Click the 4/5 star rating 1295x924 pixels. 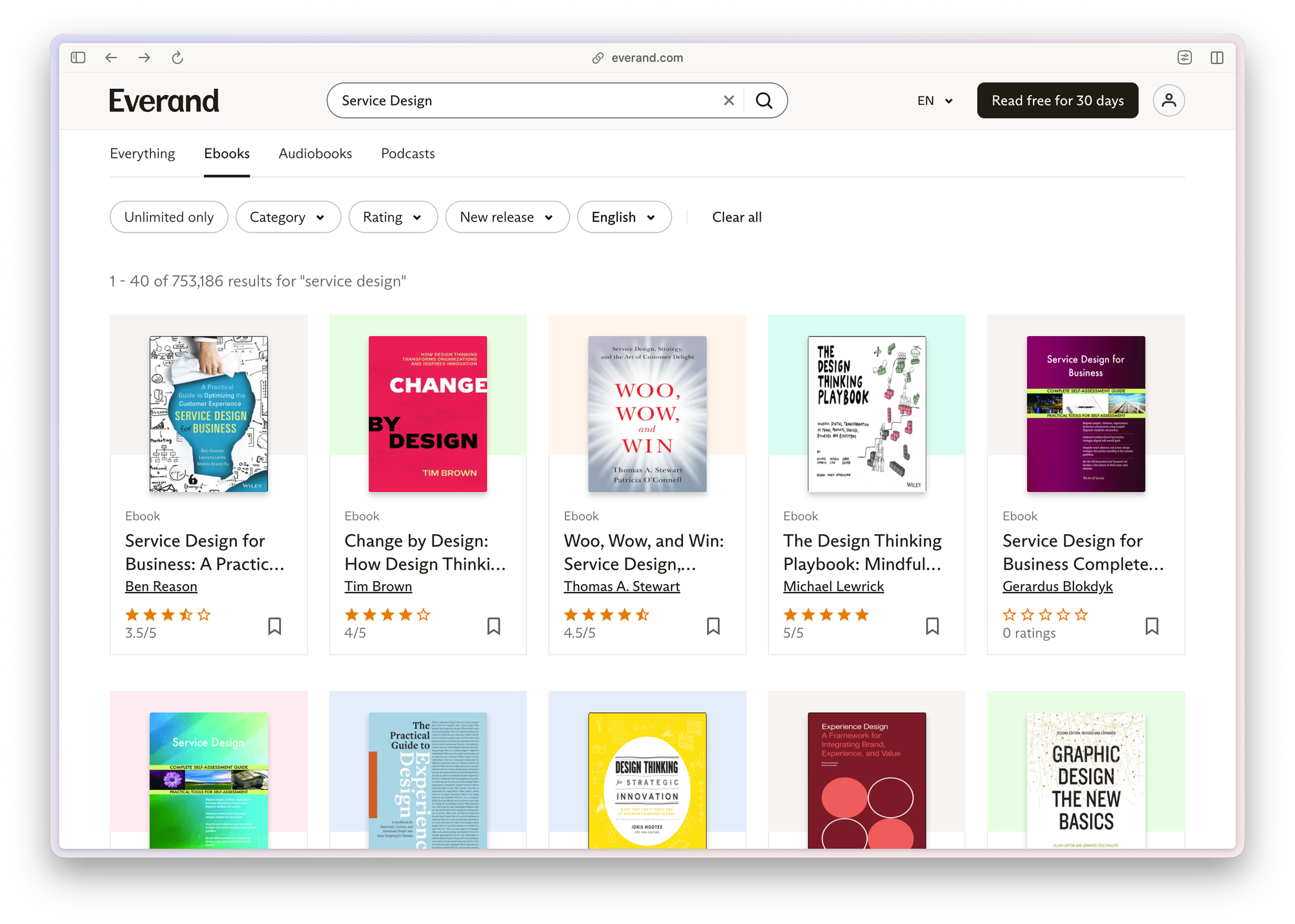click(x=387, y=614)
